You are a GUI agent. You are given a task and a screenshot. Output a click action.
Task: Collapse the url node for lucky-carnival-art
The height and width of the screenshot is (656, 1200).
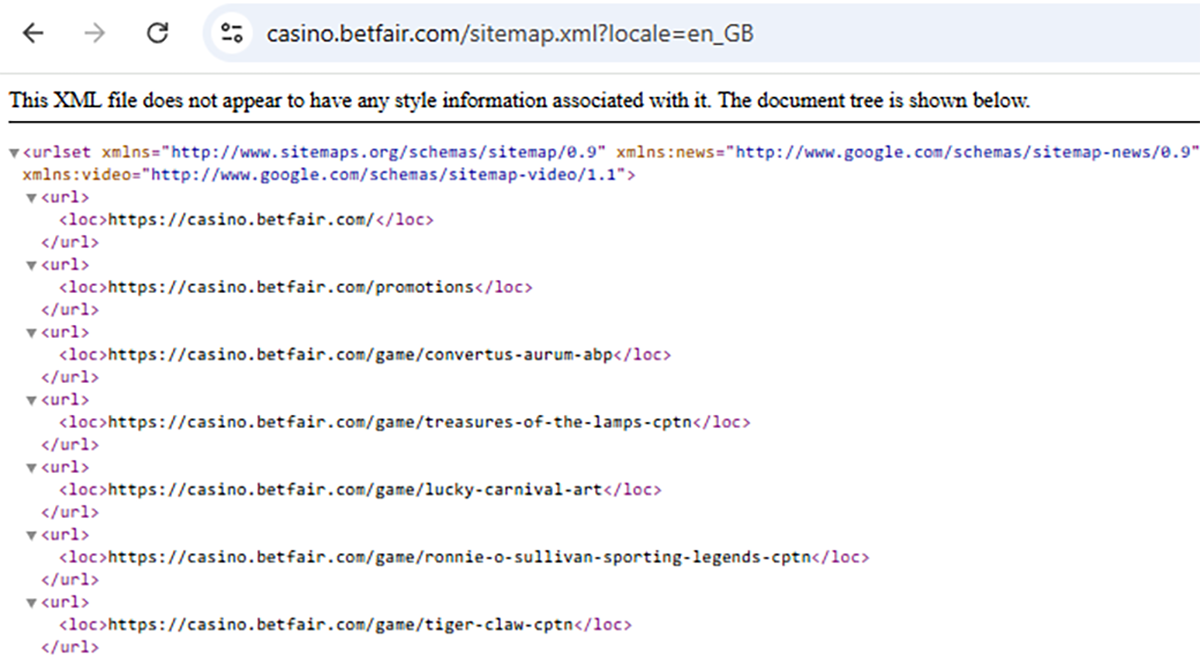coord(32,468)
